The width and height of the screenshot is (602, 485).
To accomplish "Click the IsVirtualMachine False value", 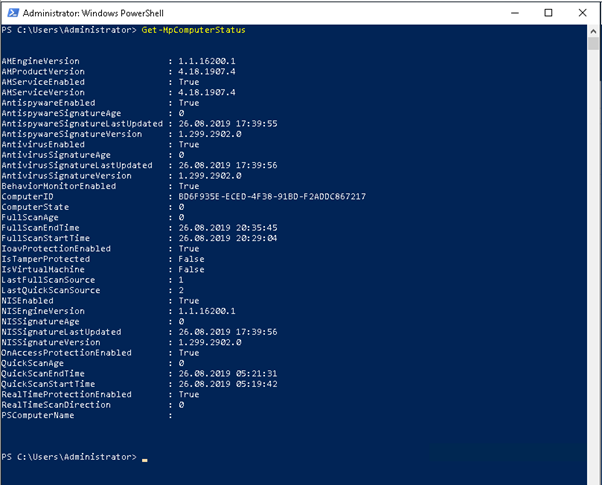I will [x=189, y=269].
